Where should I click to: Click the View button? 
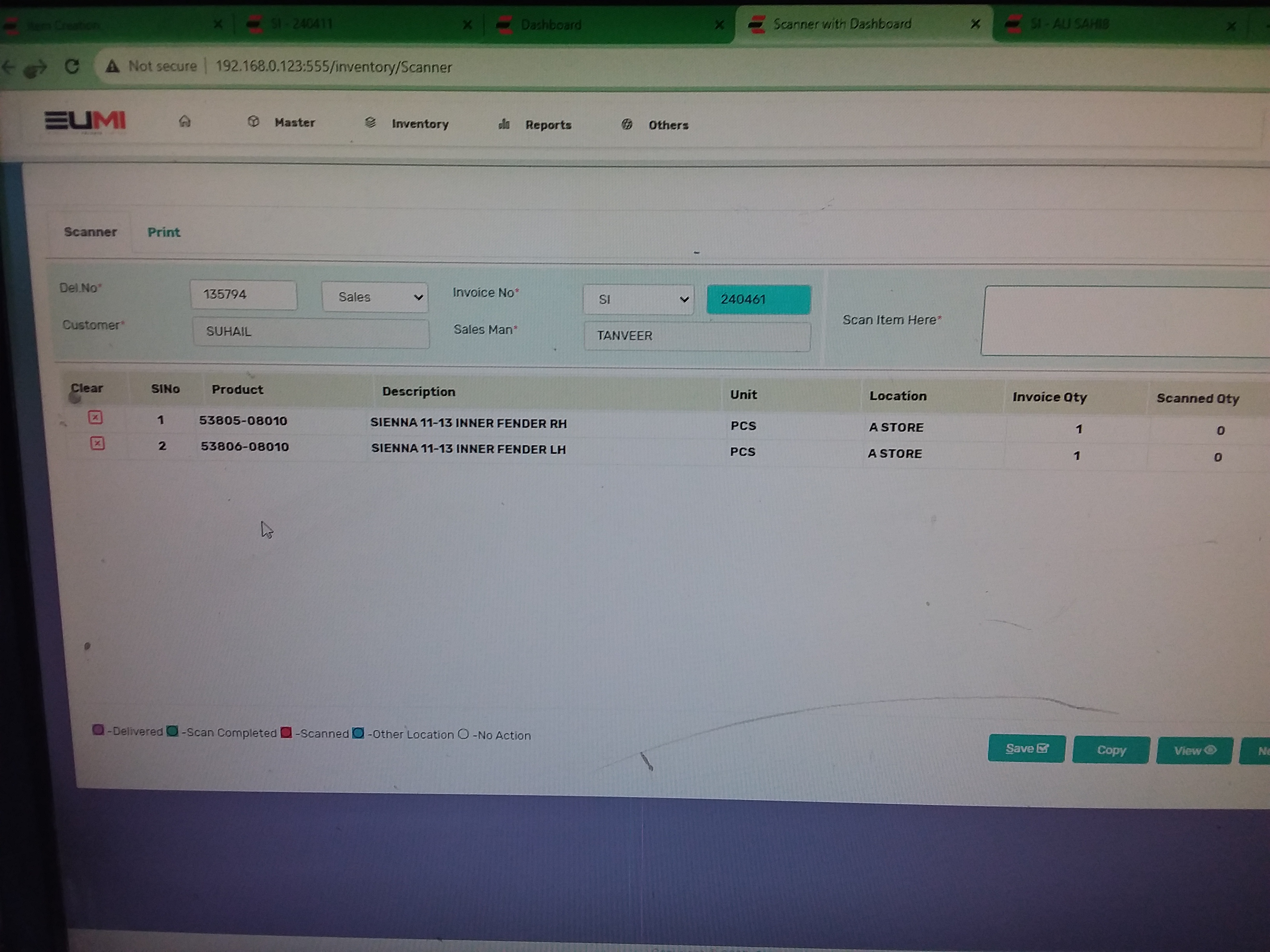point(1194,751)
